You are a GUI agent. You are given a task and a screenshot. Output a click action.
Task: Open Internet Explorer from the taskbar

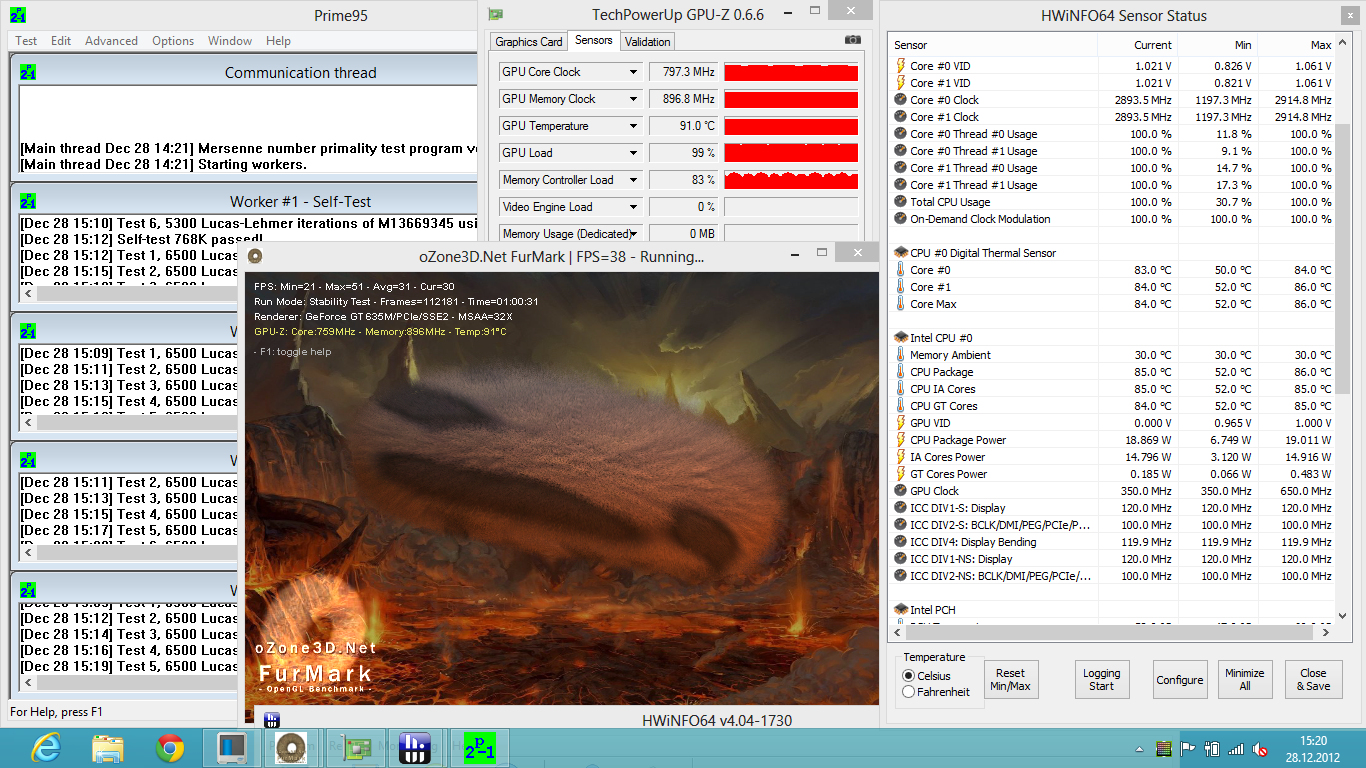click(x=45, y=748)
